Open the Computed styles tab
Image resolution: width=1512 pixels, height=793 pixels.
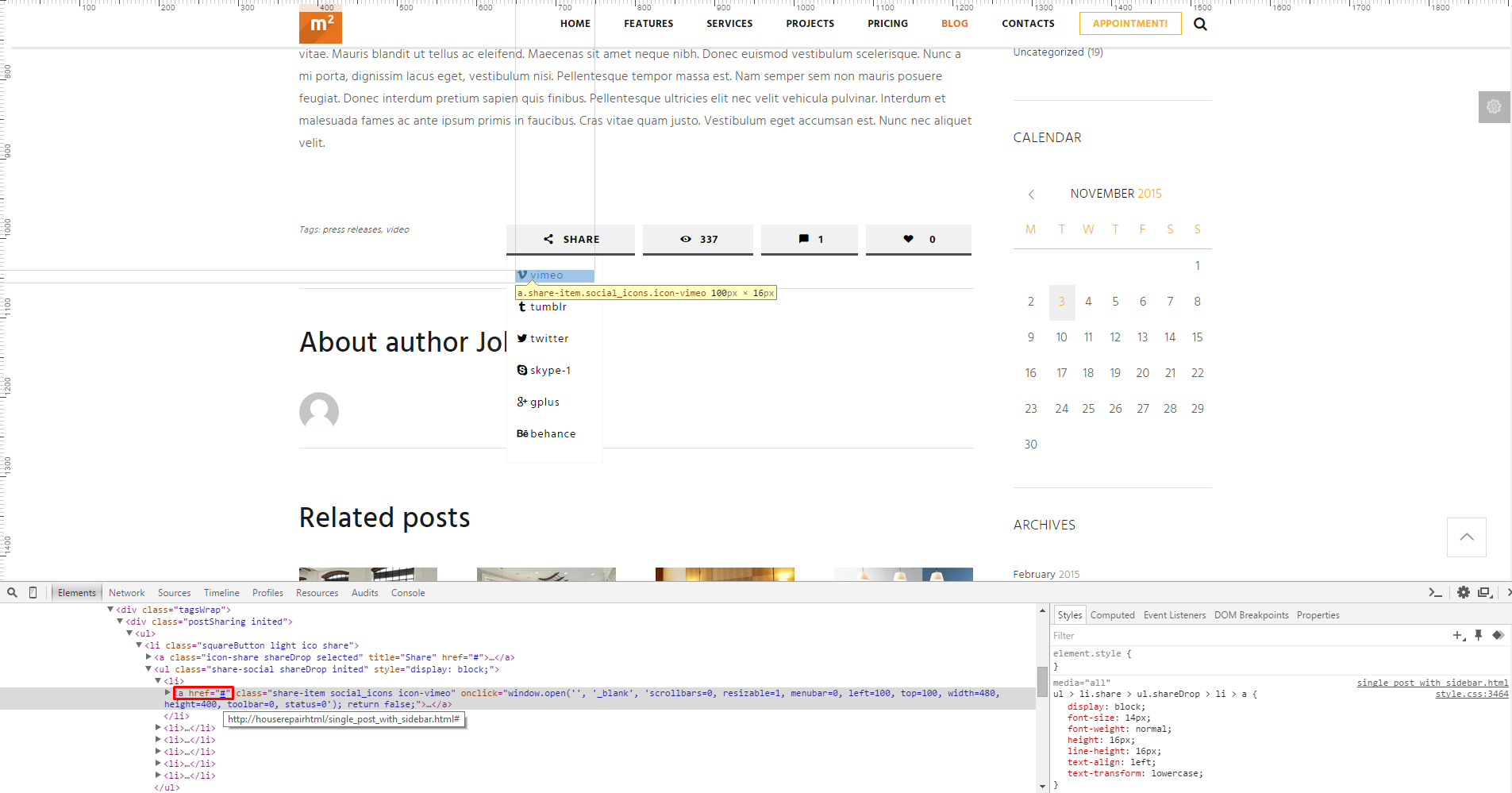(1112, 615)
